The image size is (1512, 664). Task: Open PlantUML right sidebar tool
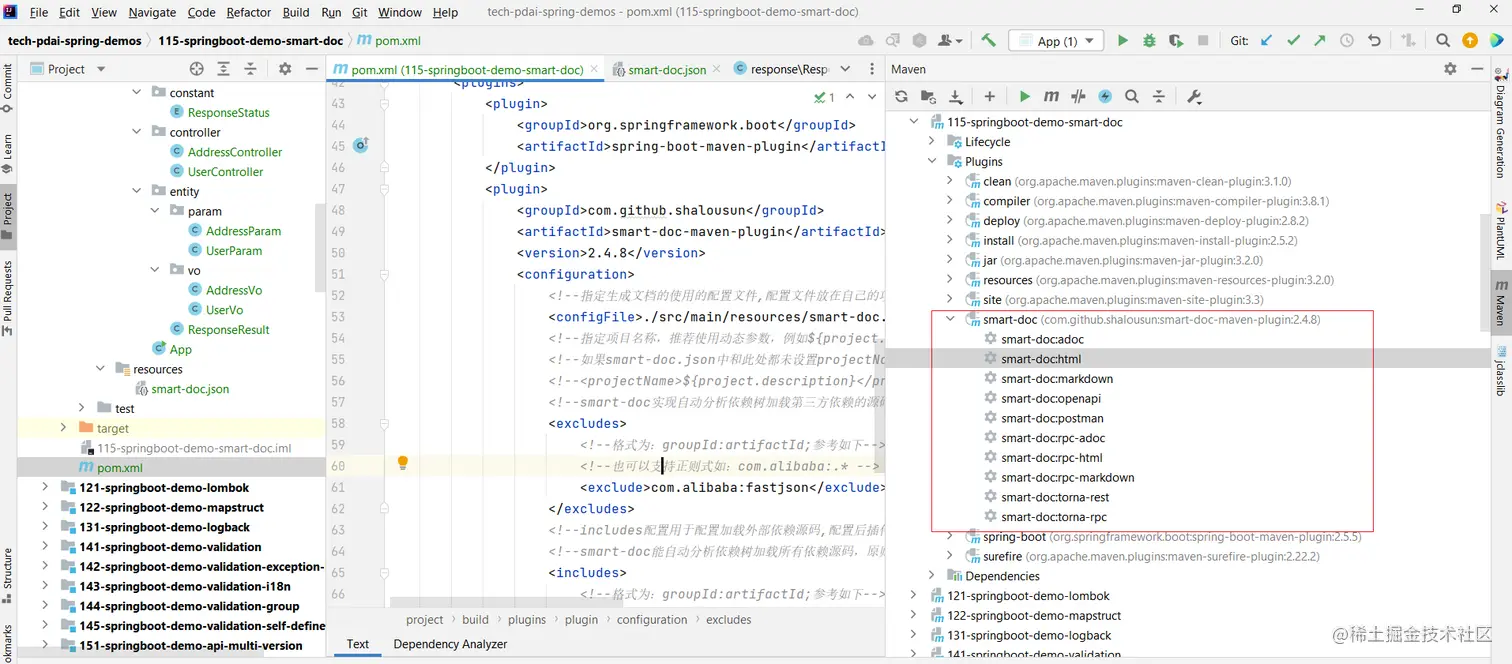pos(1501,229)
